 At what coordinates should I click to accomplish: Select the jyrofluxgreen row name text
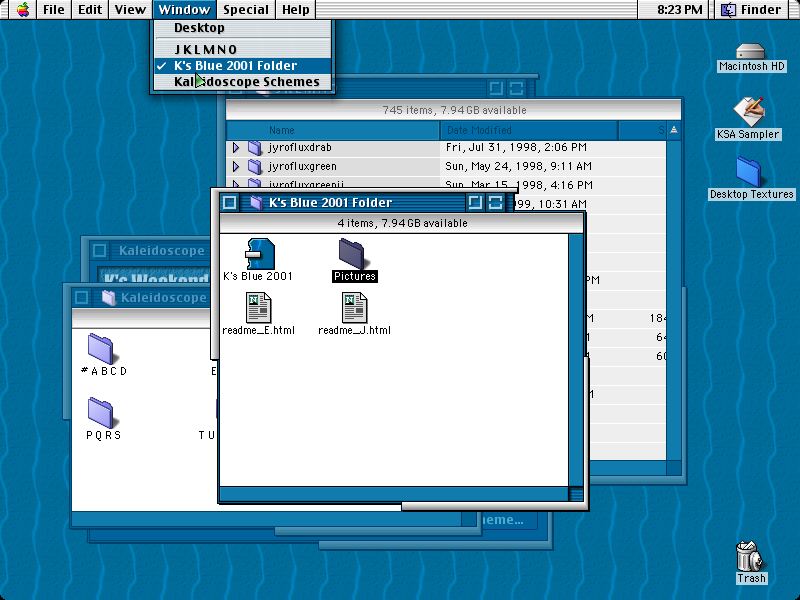coord(303,166)
